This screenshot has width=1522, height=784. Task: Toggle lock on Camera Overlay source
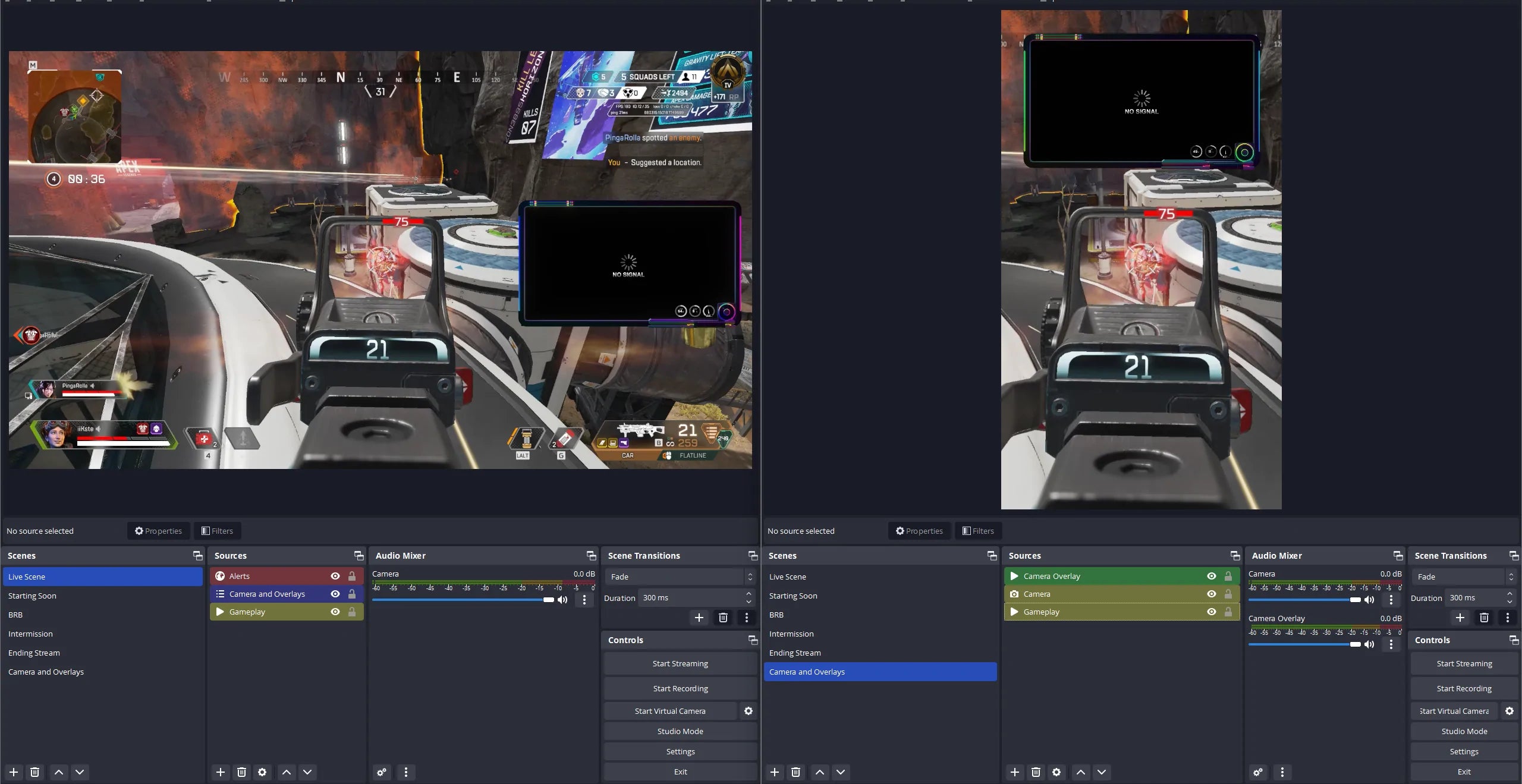(1228, 576)
